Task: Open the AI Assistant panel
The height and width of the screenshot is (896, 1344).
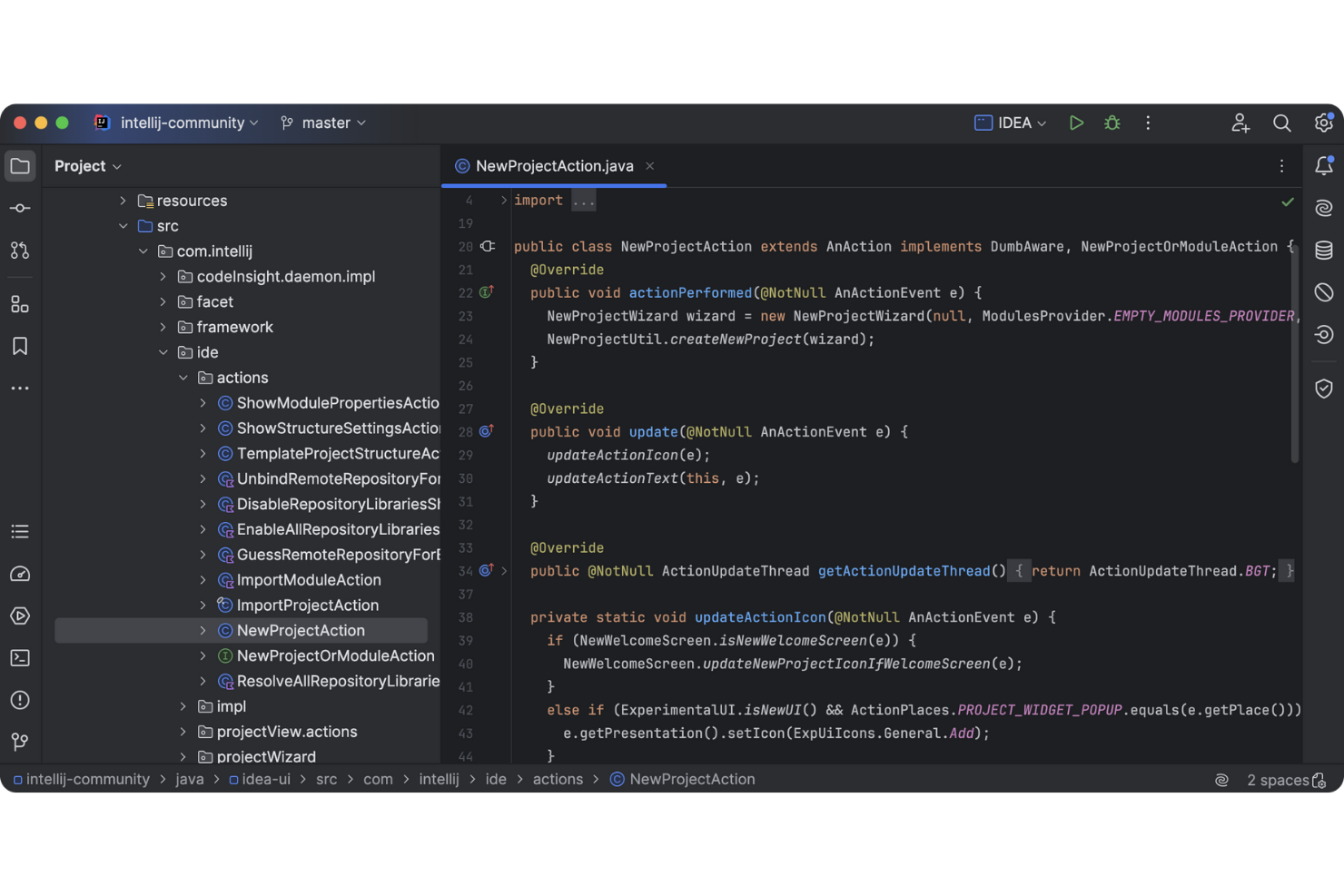Action: tap(1323, 207)
